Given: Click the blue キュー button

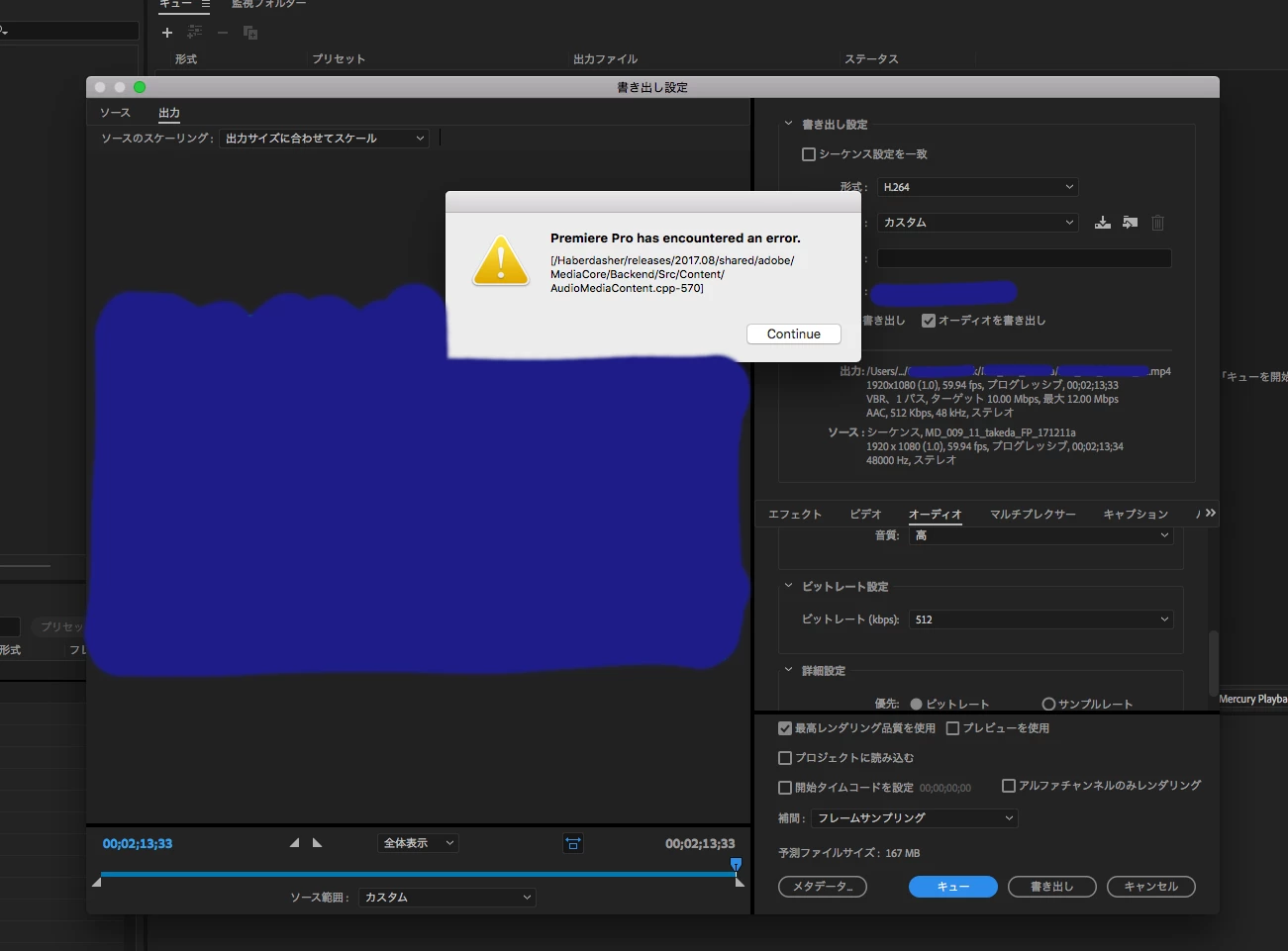Looking at the screenshot, I should coord(953,887).
